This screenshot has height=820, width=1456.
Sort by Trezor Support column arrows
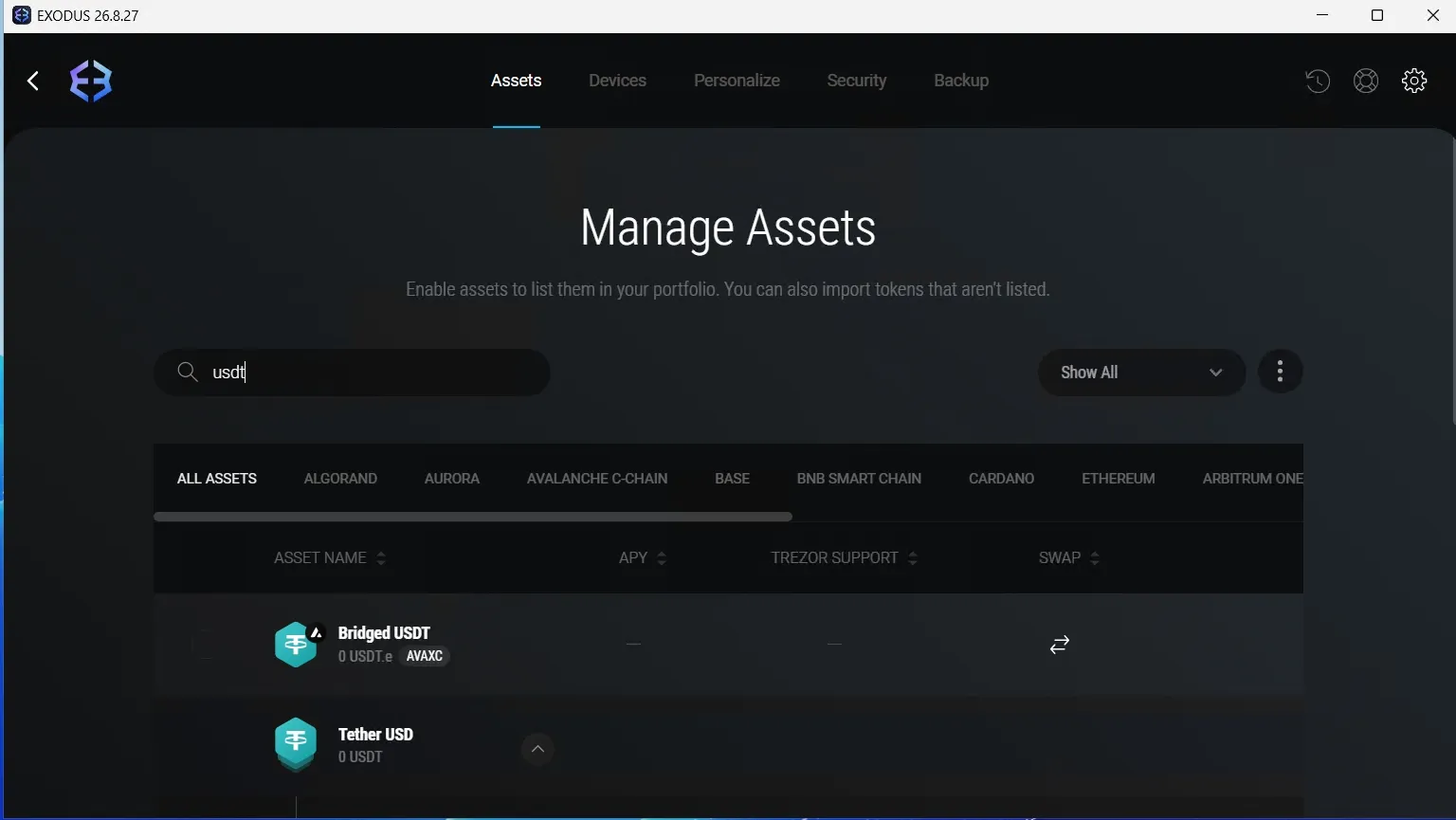coord(913,558)
